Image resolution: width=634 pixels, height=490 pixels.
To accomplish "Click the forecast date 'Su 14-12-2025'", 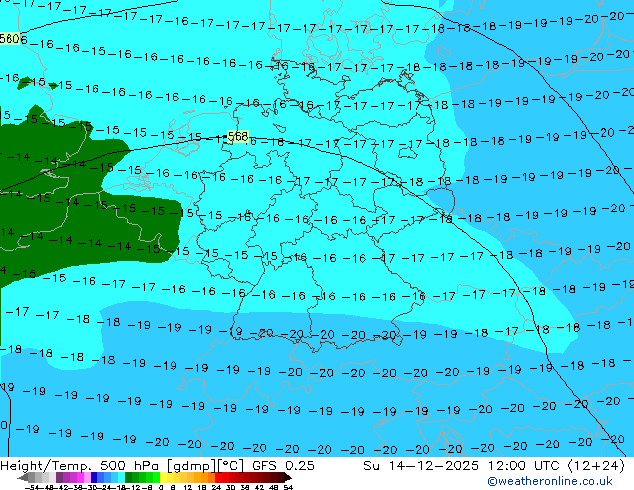I will coord(421,466).
